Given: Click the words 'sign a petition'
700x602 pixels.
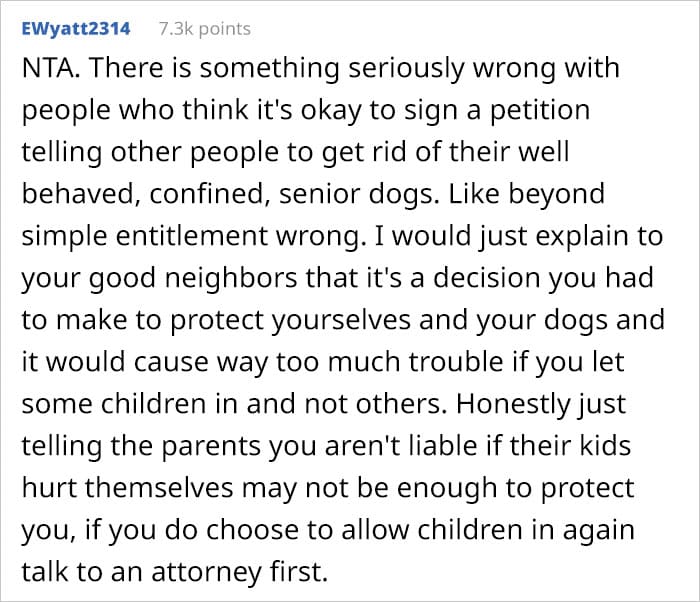Looking at the screenshot, I should 497,111.
